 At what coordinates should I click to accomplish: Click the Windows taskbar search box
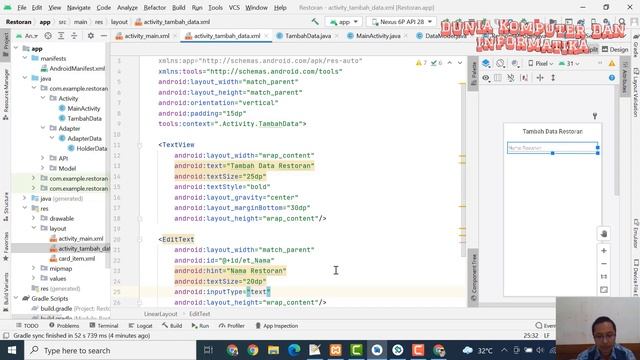coord(110,350)
